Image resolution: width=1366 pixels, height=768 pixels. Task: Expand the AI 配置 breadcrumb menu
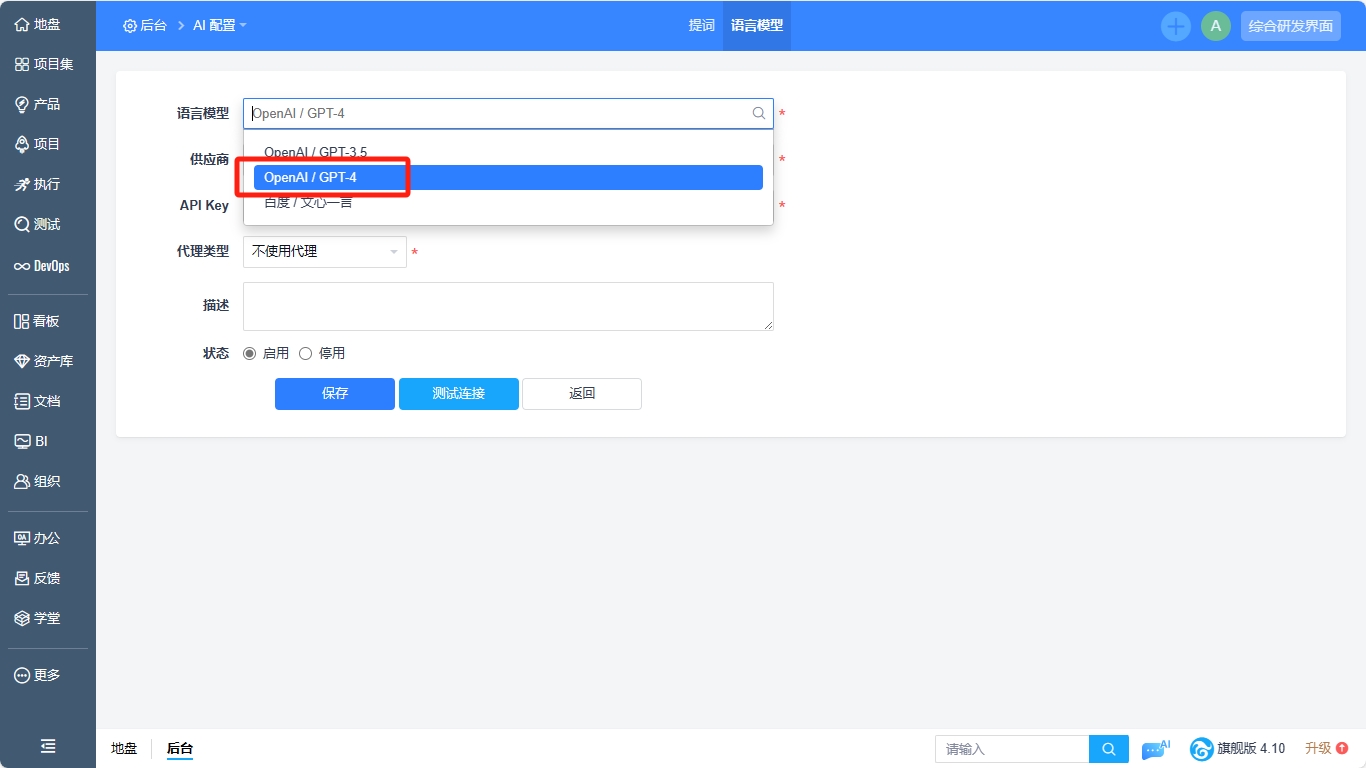click(219, 26)
